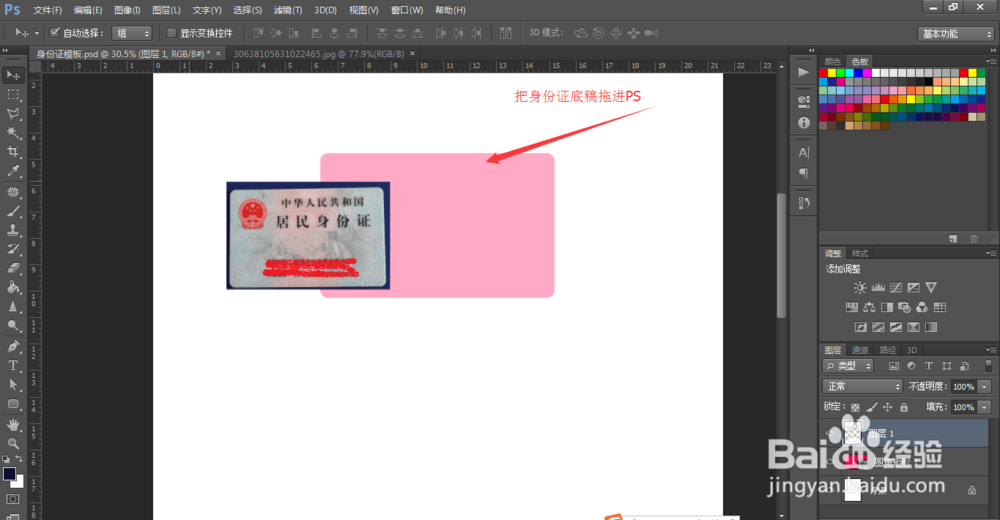Open the Character panel icon

click(804, 152)
